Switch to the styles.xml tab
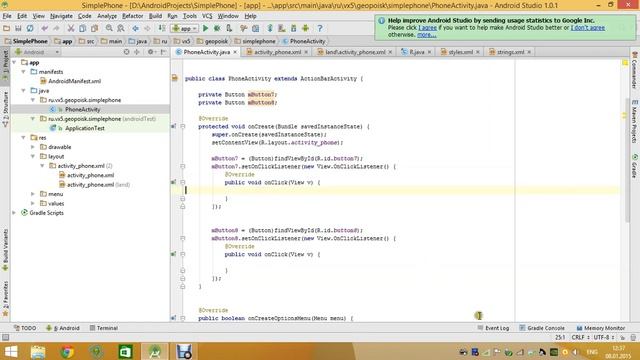This screenshot has width=640, height=360. pos(460,52)
